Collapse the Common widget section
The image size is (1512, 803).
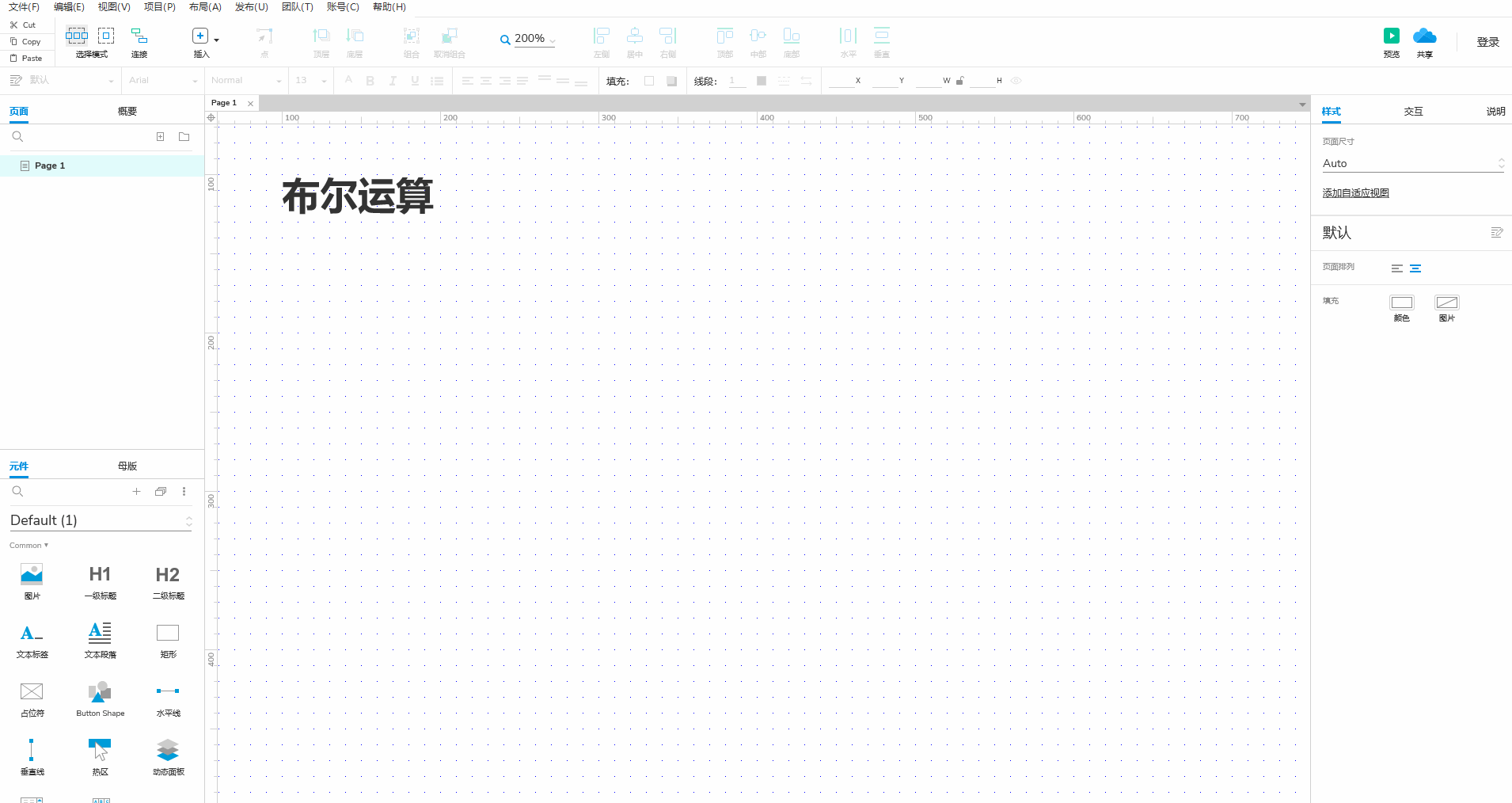pyautogui.click(x=28, y=546)
